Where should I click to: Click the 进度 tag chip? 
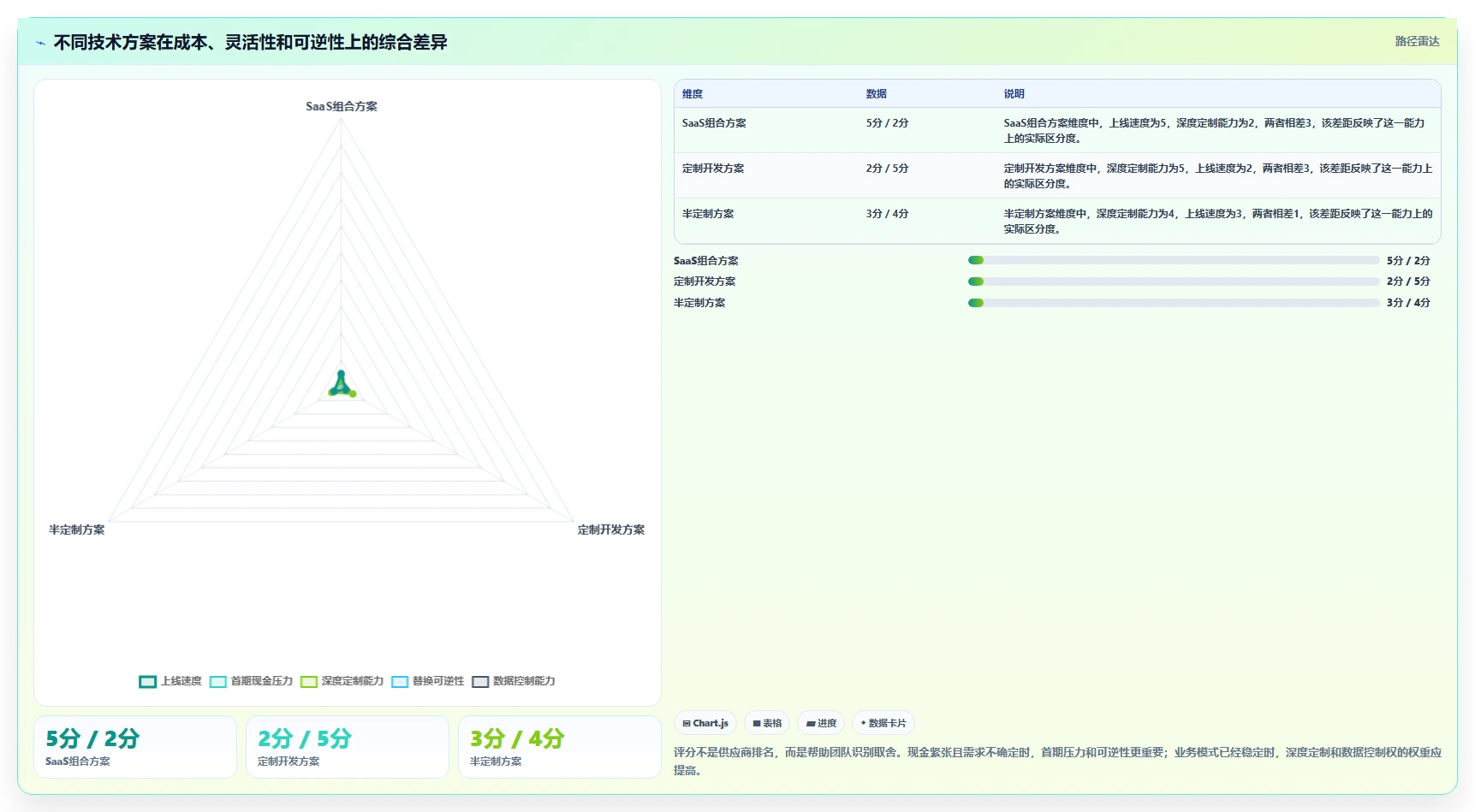coord(821,723)
